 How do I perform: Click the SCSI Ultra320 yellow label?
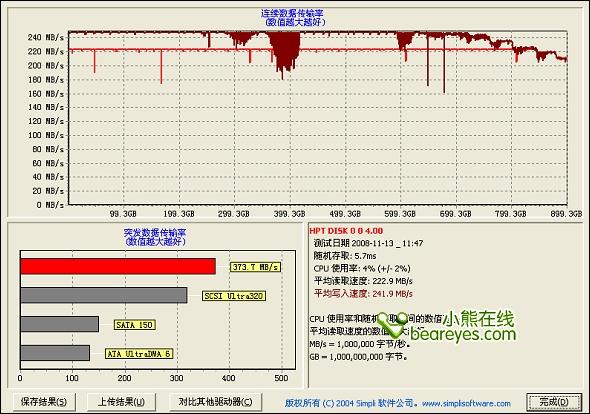point(234,296)
